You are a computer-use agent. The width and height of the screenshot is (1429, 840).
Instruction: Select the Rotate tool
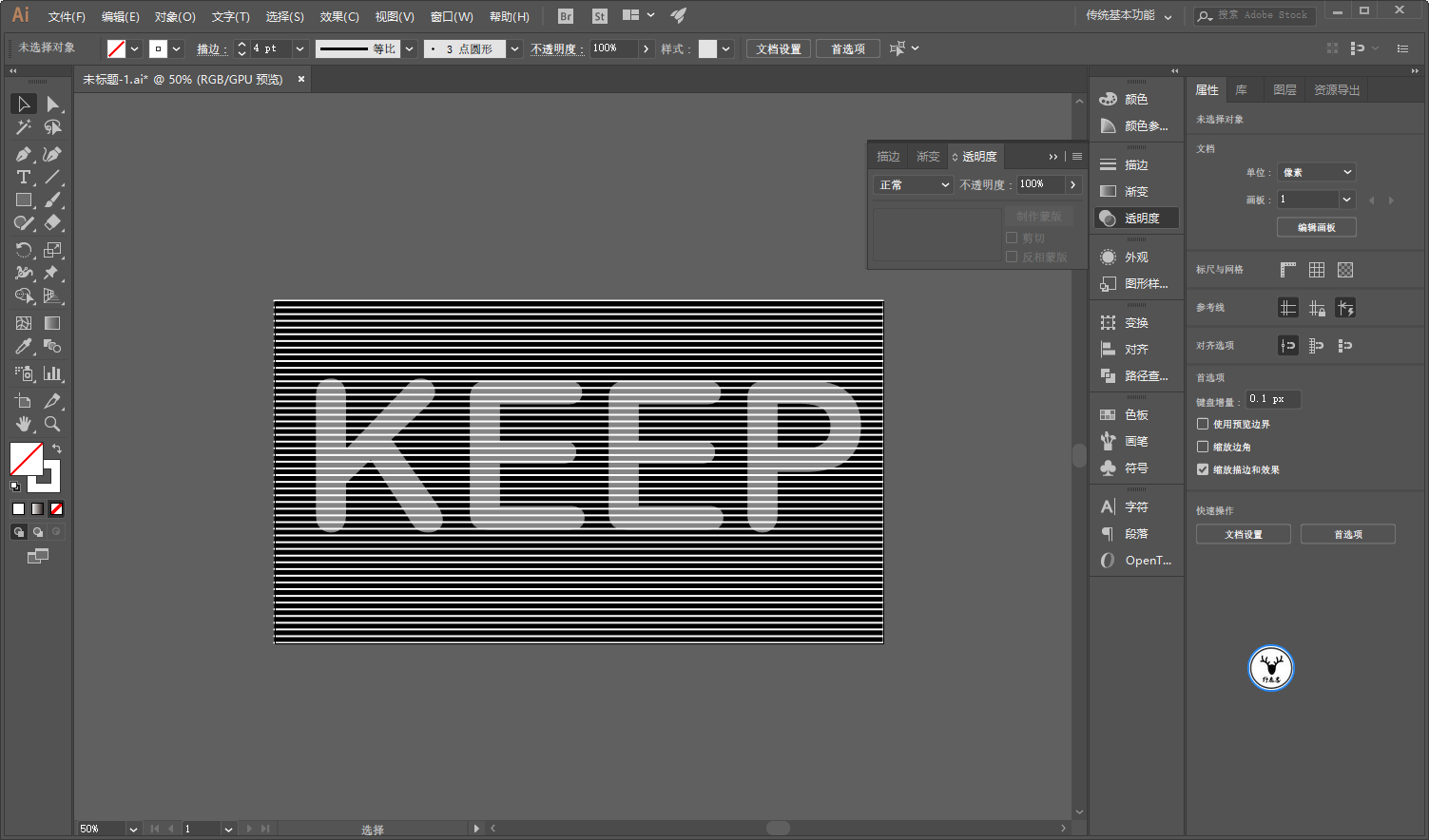(x=24, y=250)
